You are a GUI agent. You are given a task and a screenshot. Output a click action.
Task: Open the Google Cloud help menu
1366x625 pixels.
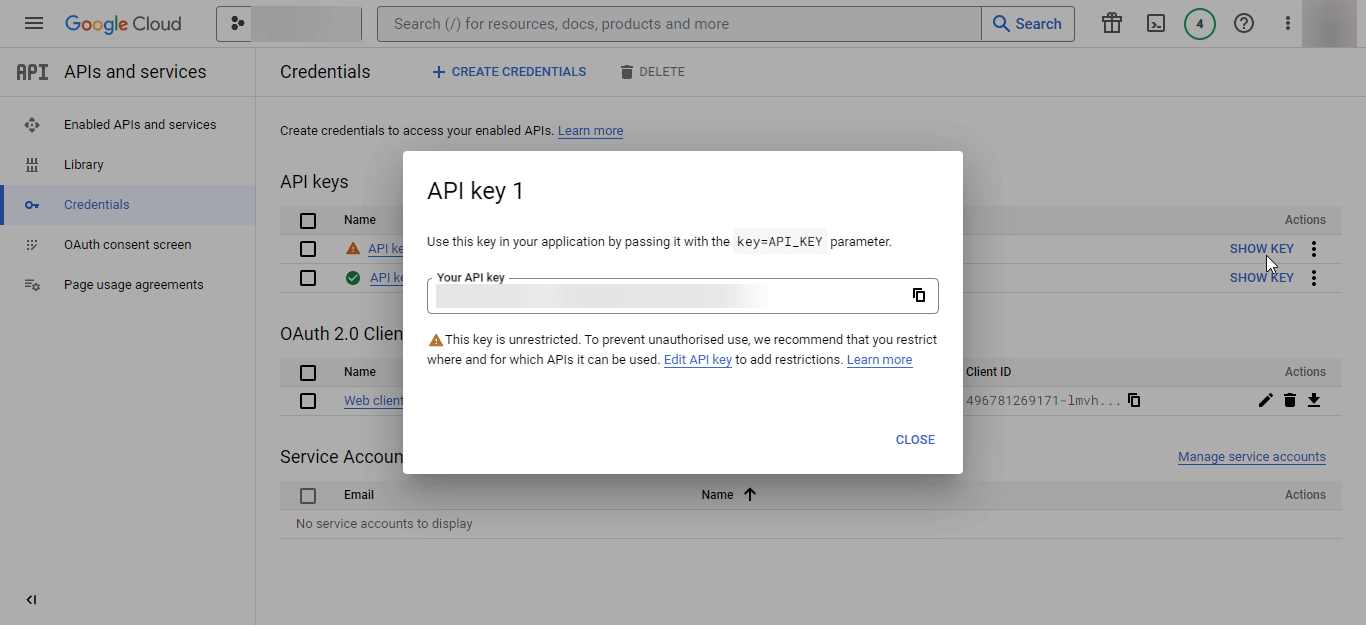tap(1243, 23)
